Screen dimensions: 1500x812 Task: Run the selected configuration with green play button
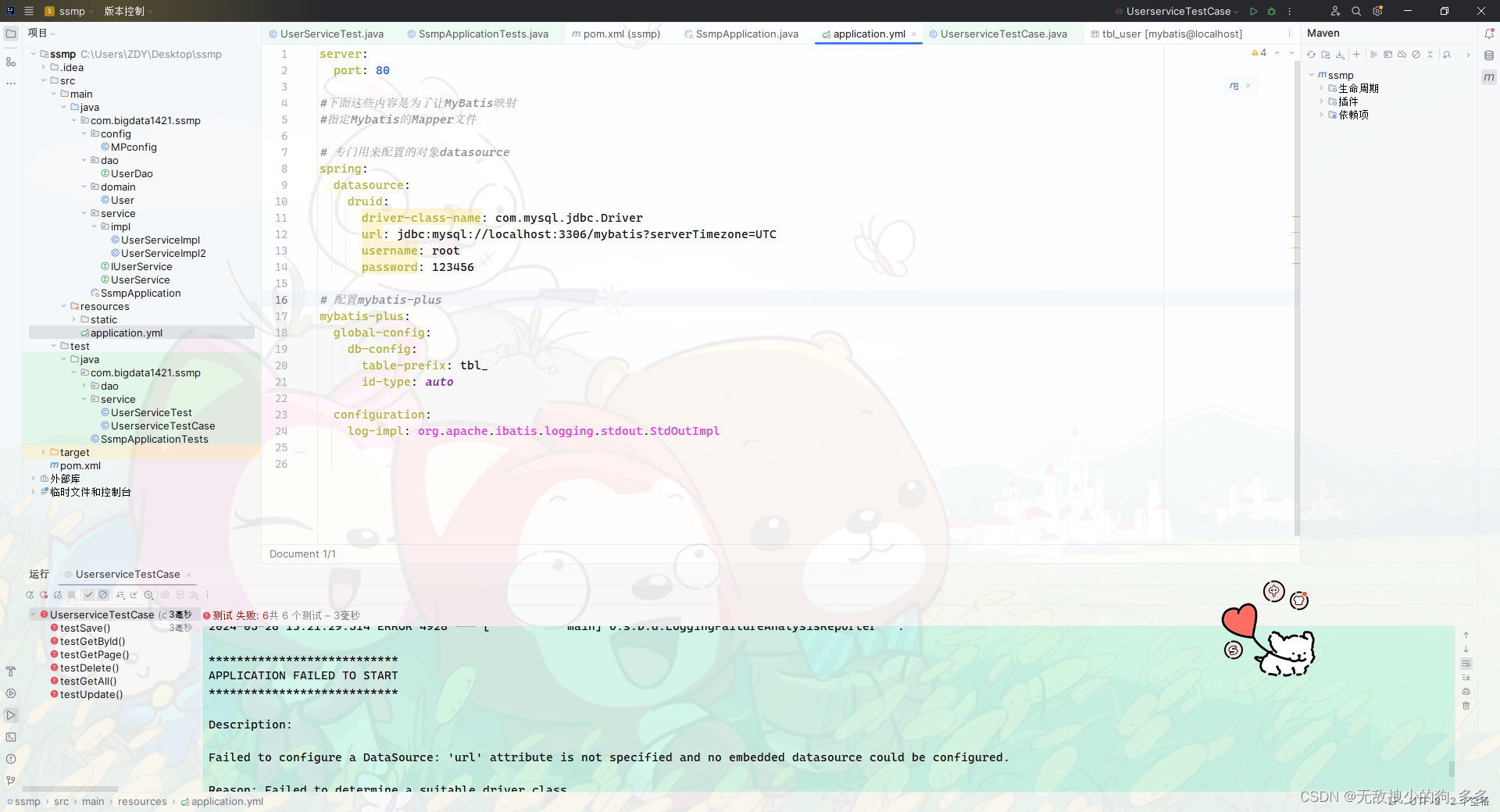1253,11
